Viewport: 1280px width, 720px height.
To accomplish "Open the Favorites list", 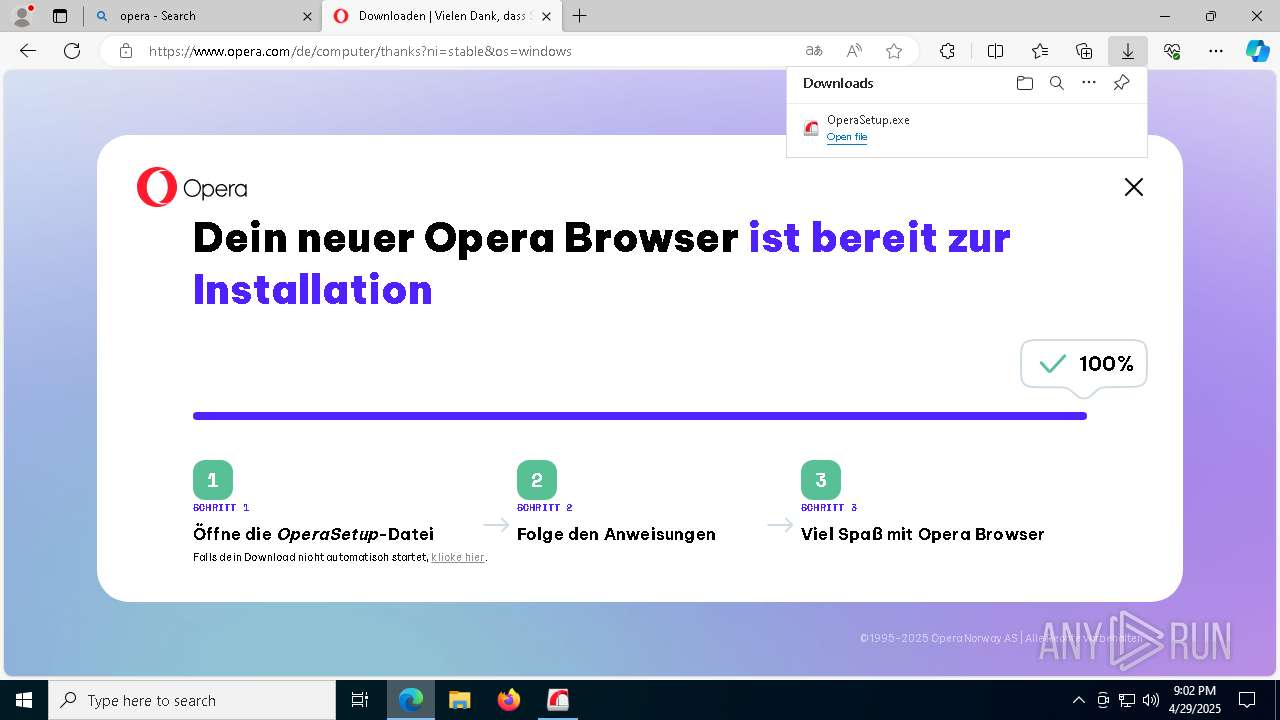I will point(1040,51).
